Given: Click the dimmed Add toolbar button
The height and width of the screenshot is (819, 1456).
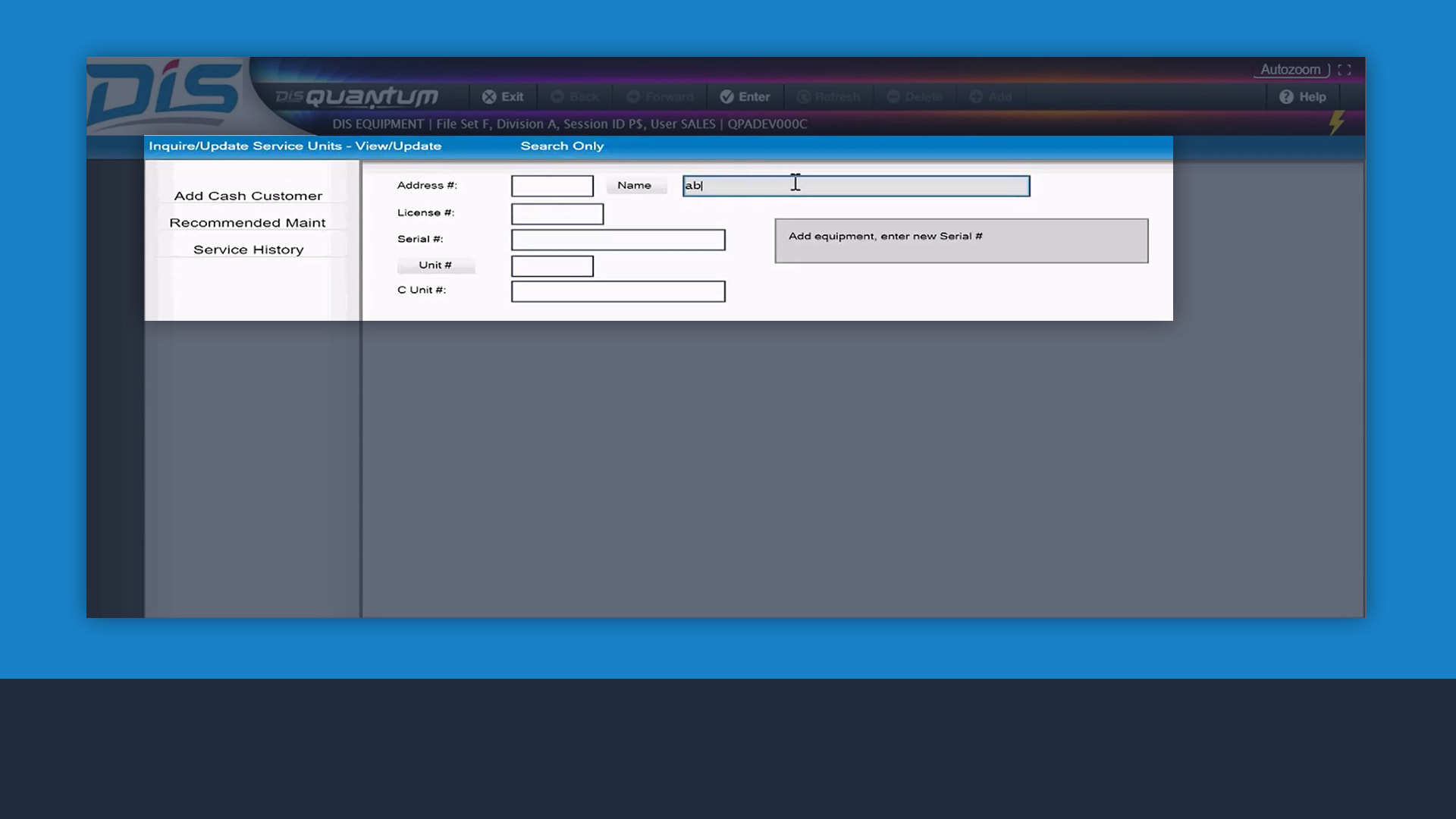Looking at the screenshot, I should [990, 96].
